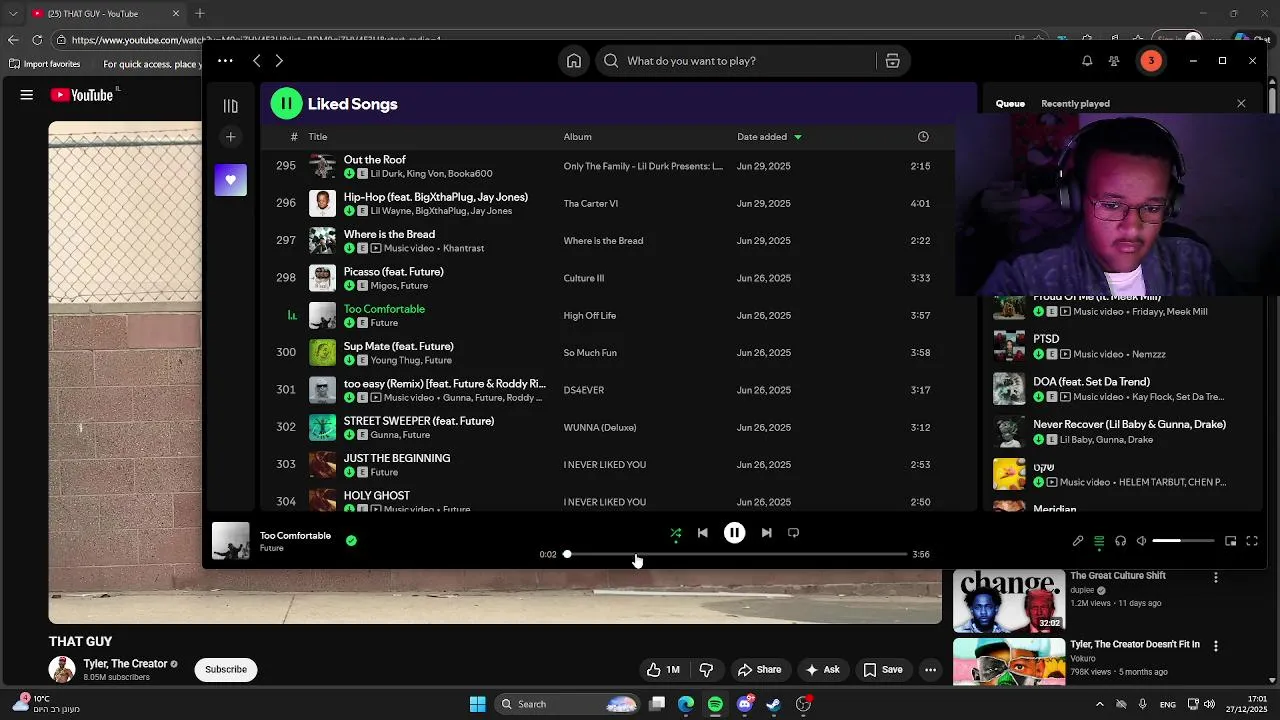Image resolution: width=1280 pixels, height=720 pixels.
Task: Open Spotify notifications bell
Action: [x=1087, y=61]
